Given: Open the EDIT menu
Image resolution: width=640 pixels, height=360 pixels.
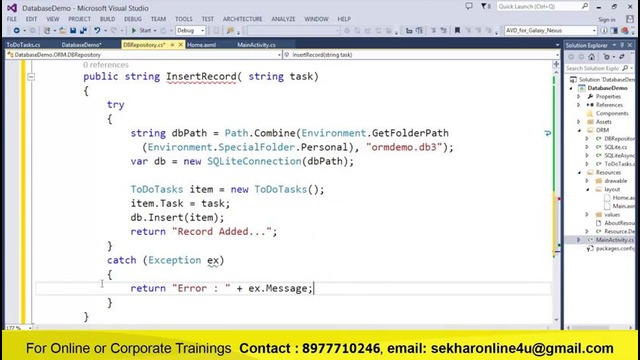Looking at the screenshot, I should 31,19.
